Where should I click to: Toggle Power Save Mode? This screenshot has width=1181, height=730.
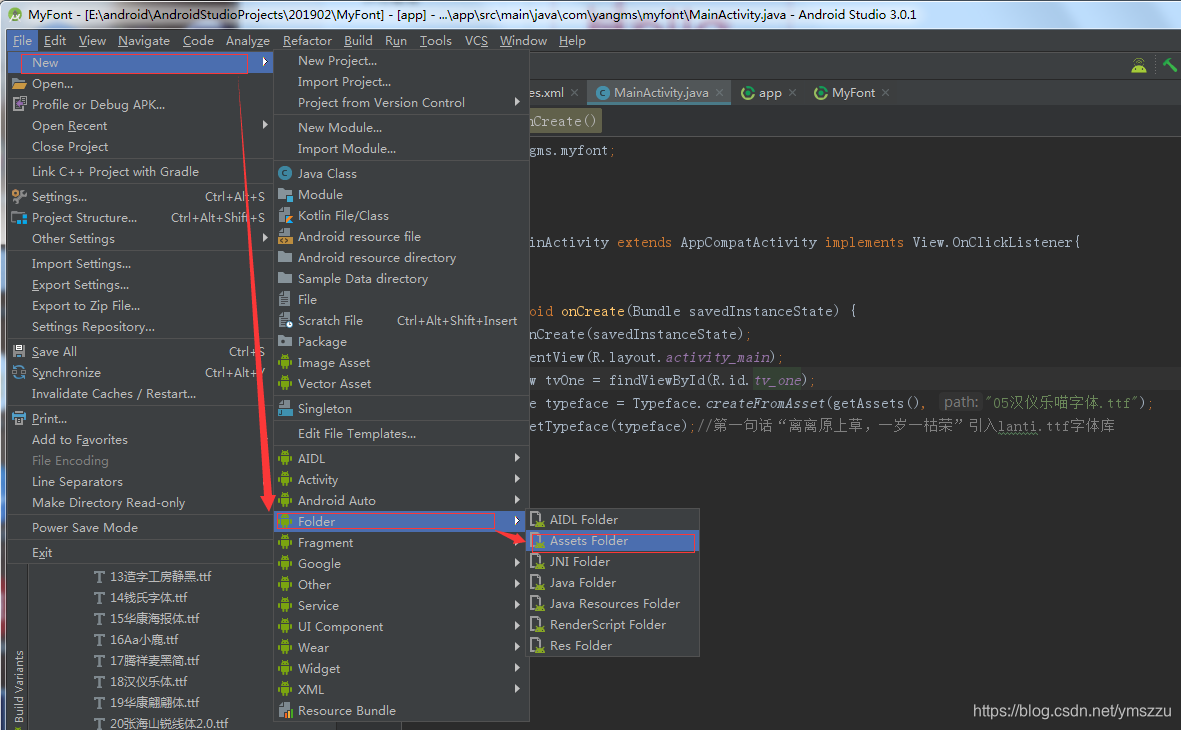85,527
